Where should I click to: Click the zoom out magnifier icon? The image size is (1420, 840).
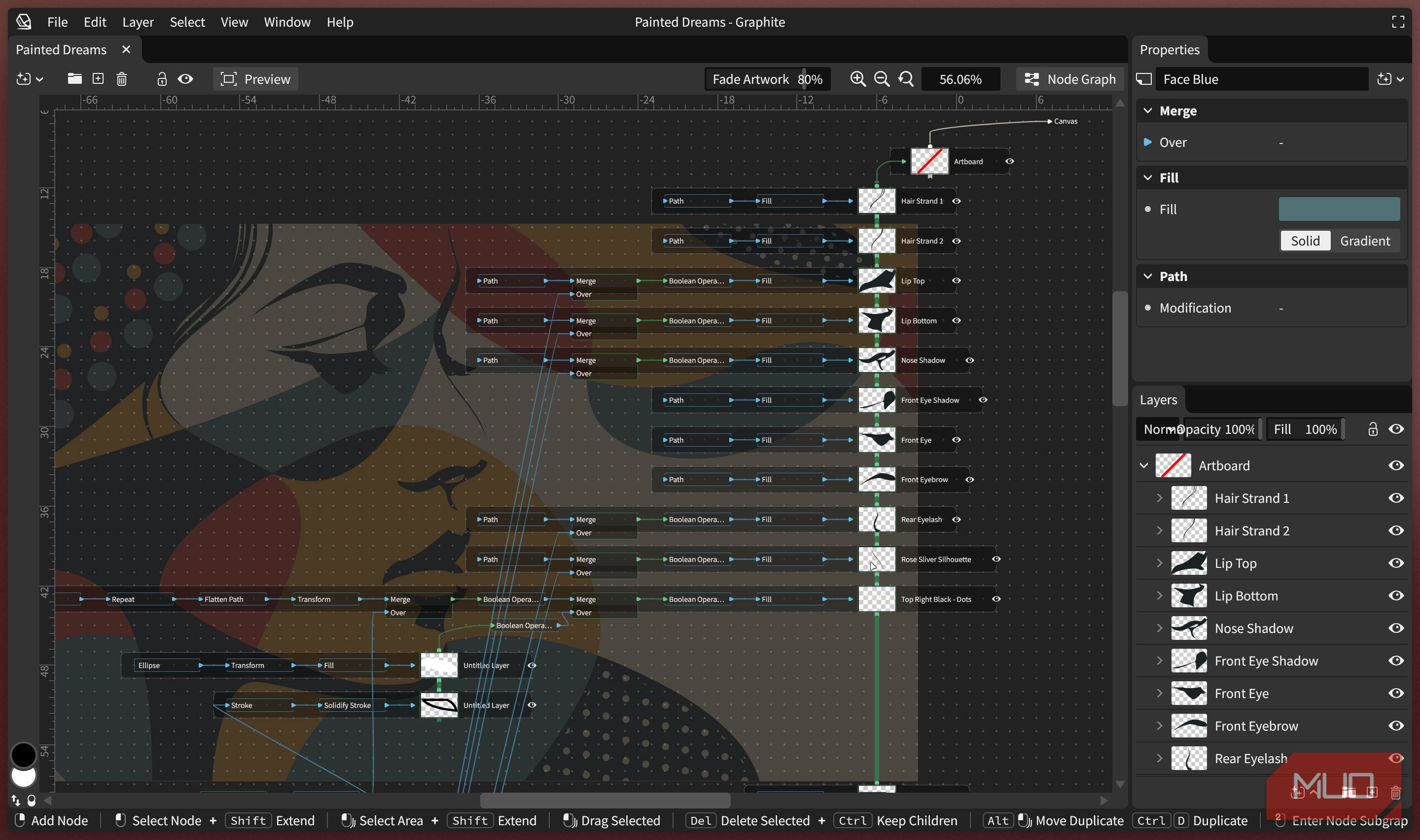coord(882,79)
